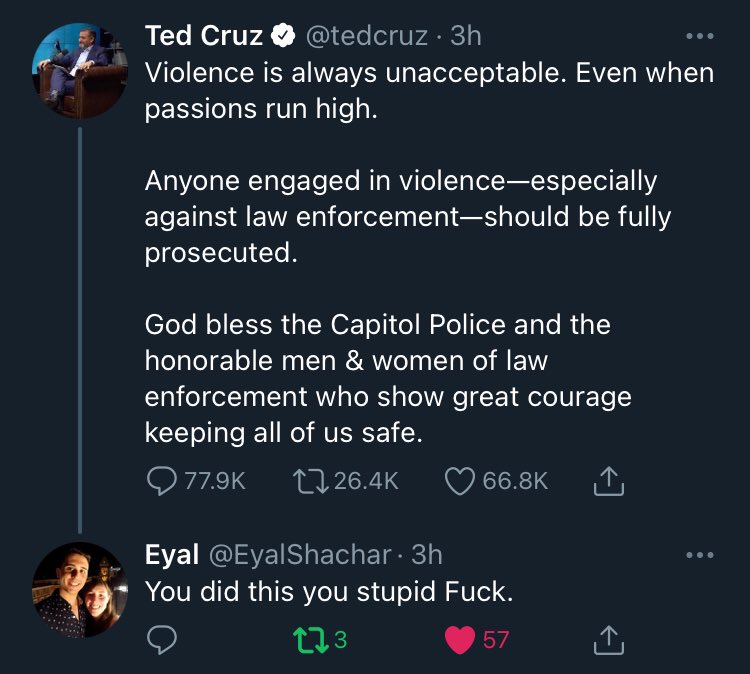Viewport: 750px width, 674px height.
Task: Share Eyal's reply tweet
Action: [x=608, y=640]
